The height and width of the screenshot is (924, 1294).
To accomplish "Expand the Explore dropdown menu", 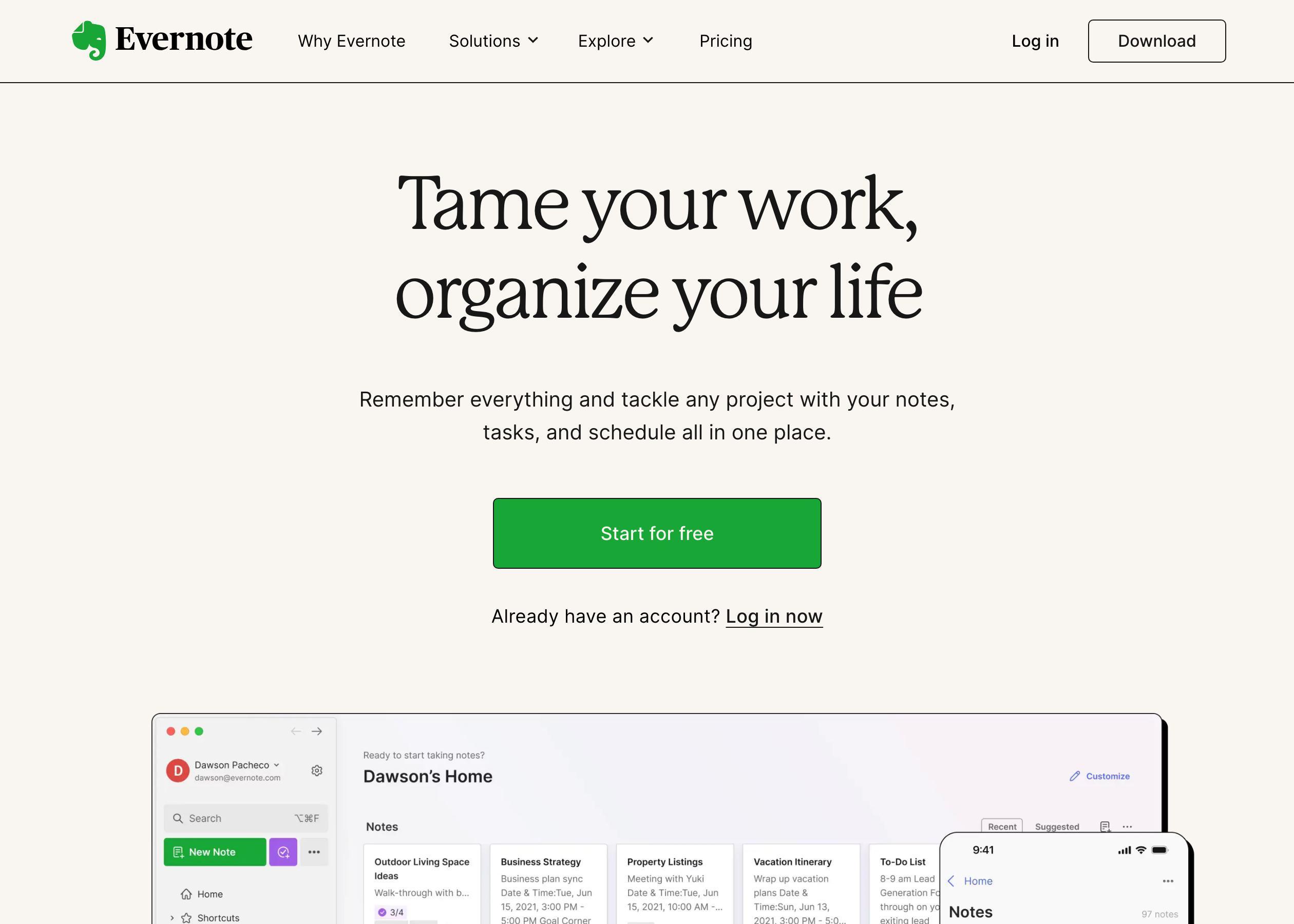I will (614, 41).
